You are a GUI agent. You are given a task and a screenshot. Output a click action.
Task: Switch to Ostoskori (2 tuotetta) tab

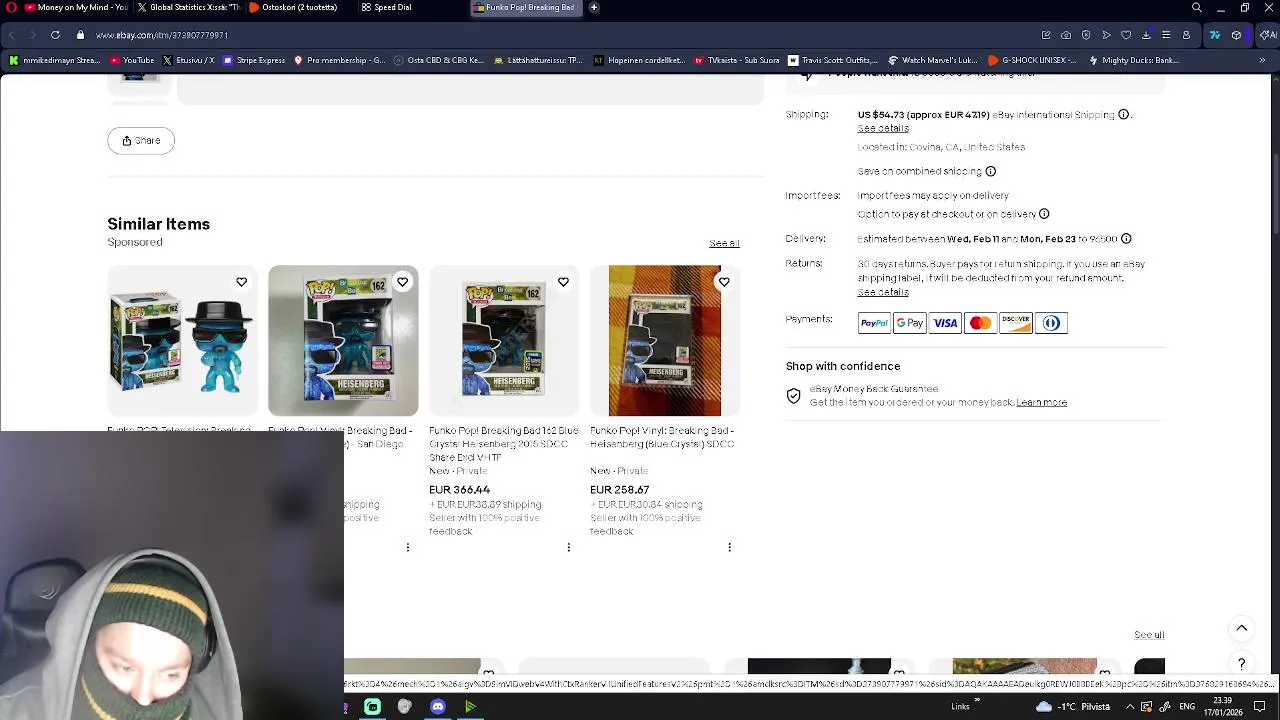[x=299, y=7]
